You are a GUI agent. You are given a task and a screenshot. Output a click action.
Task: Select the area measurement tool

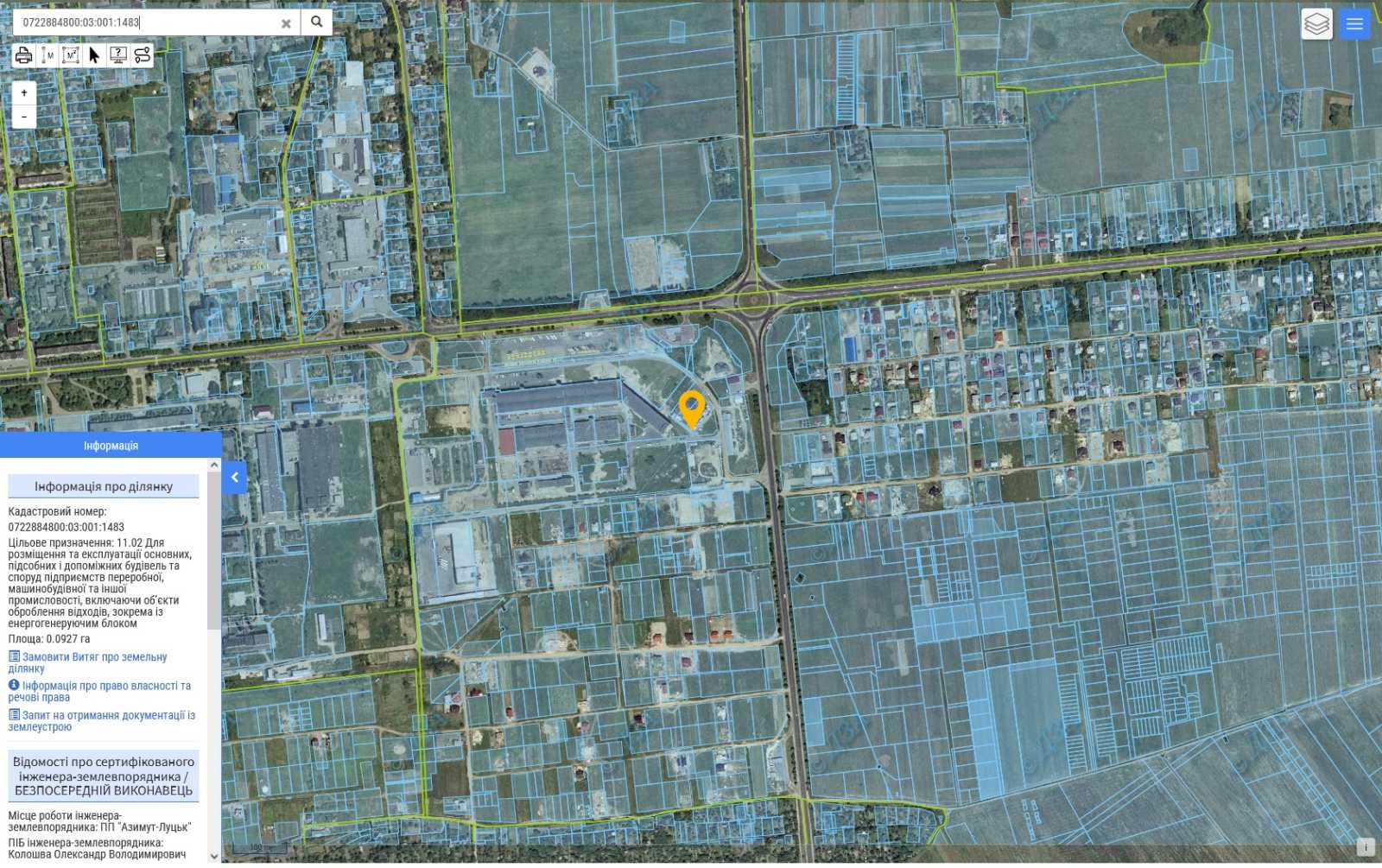(71, 55)
